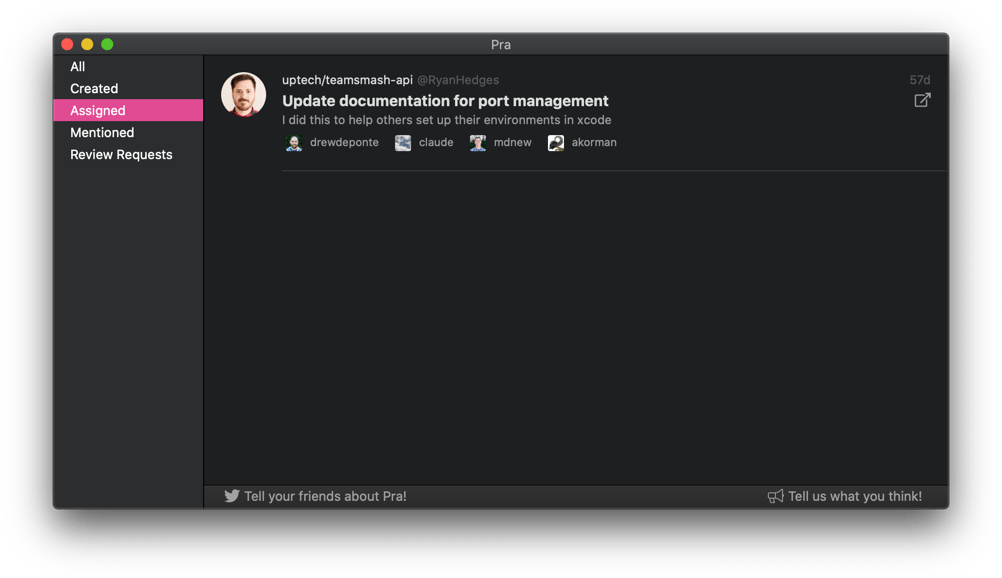Image resolution: width=1002 pixels, height=578 pixels.
Task: Select the Created filter
Action: tap(128, 88)
